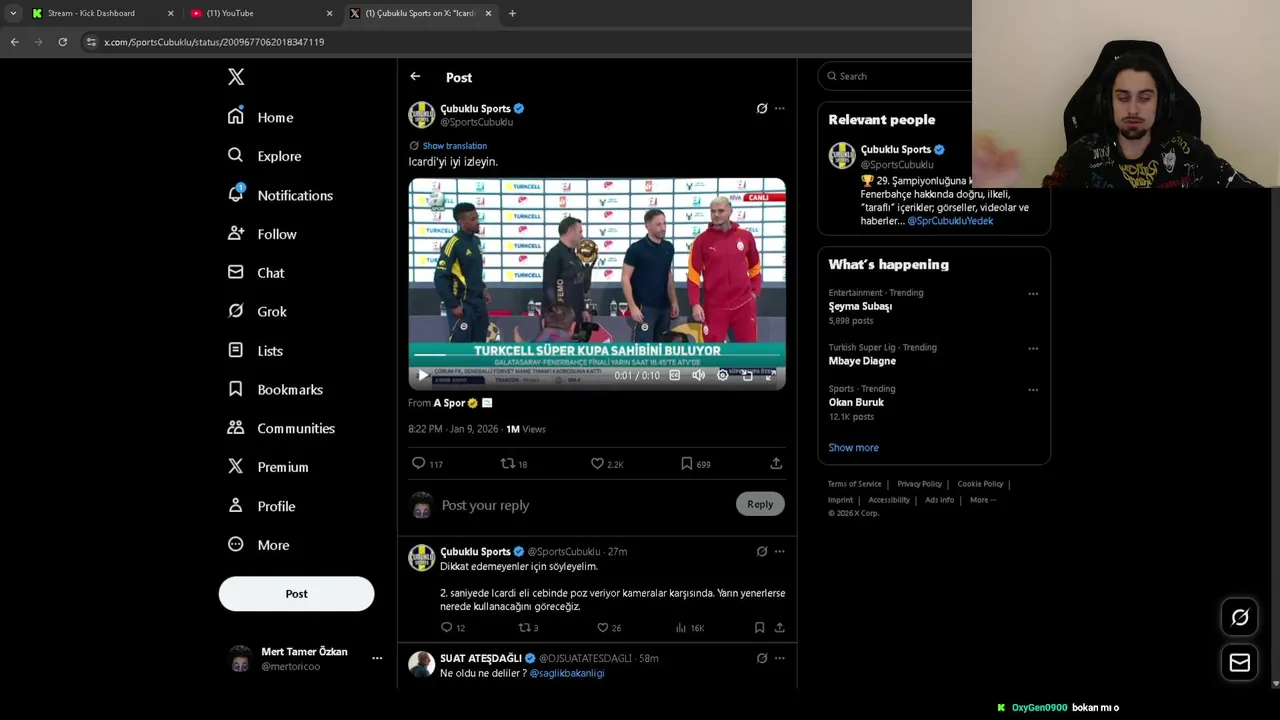
Task: Share the main post
Action: [776, 464]
